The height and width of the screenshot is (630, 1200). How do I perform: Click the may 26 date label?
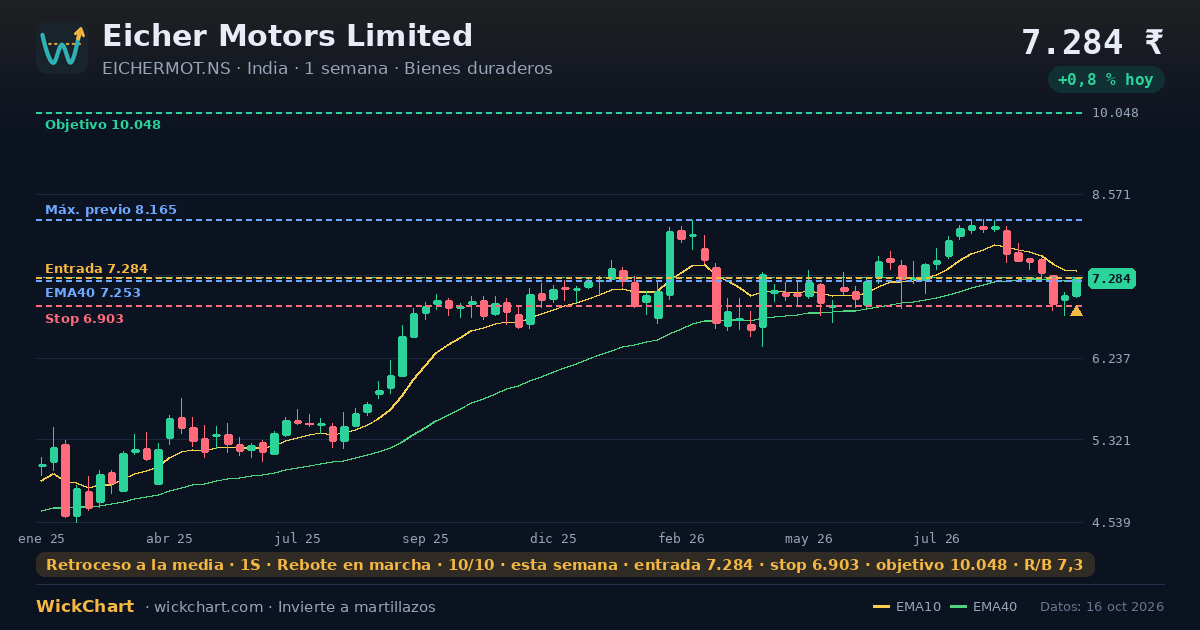click(809, 538)
